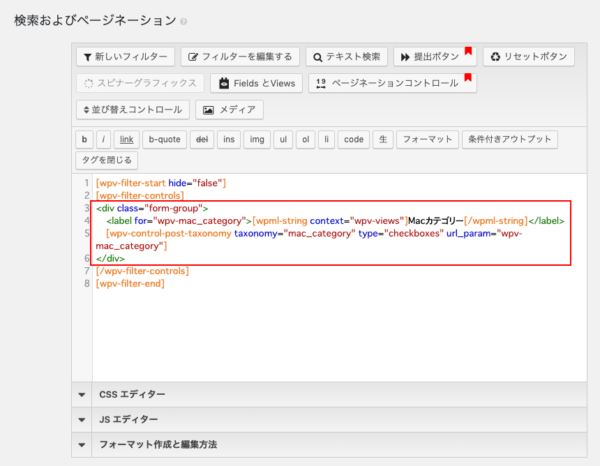Click 条件付きアウトプット button
Image resolution: width=600 pixels, height=466 pixels.
pos(509,140)
